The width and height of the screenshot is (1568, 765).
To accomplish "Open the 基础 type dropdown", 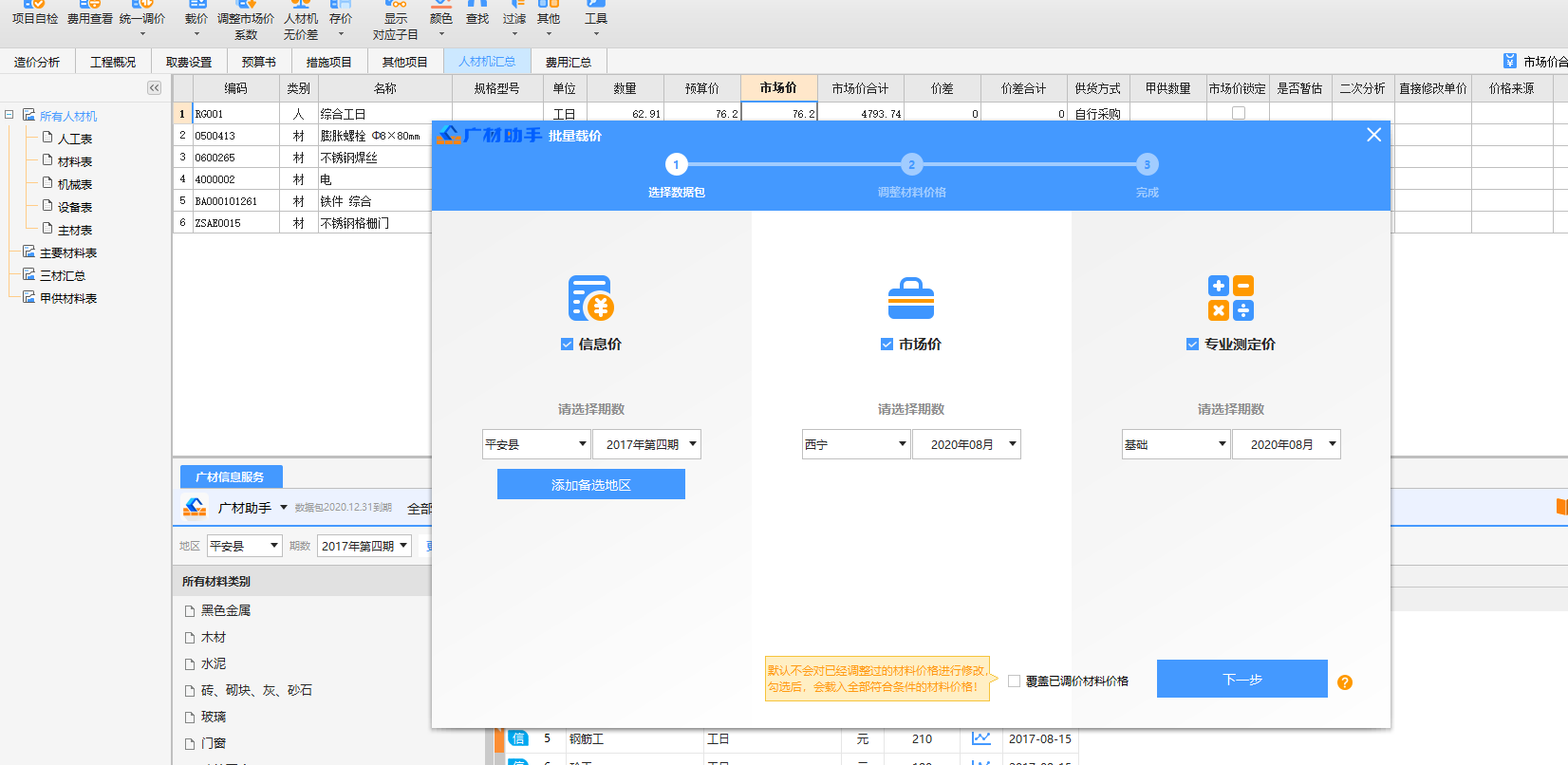I will [x=1176, y=444].
